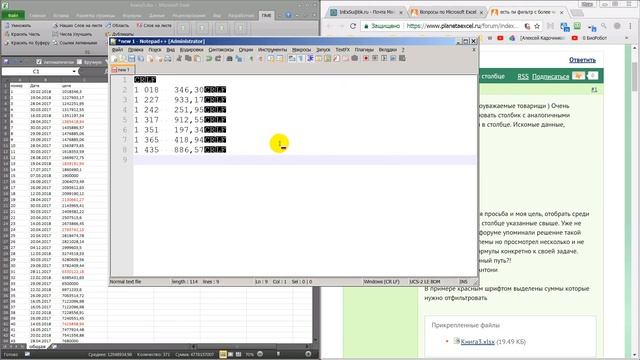Image resolution: width=640 pixels, height=360 pixels.
Task: Click the Save icon in Notepad++ toolbar
Action: point(131,58)
